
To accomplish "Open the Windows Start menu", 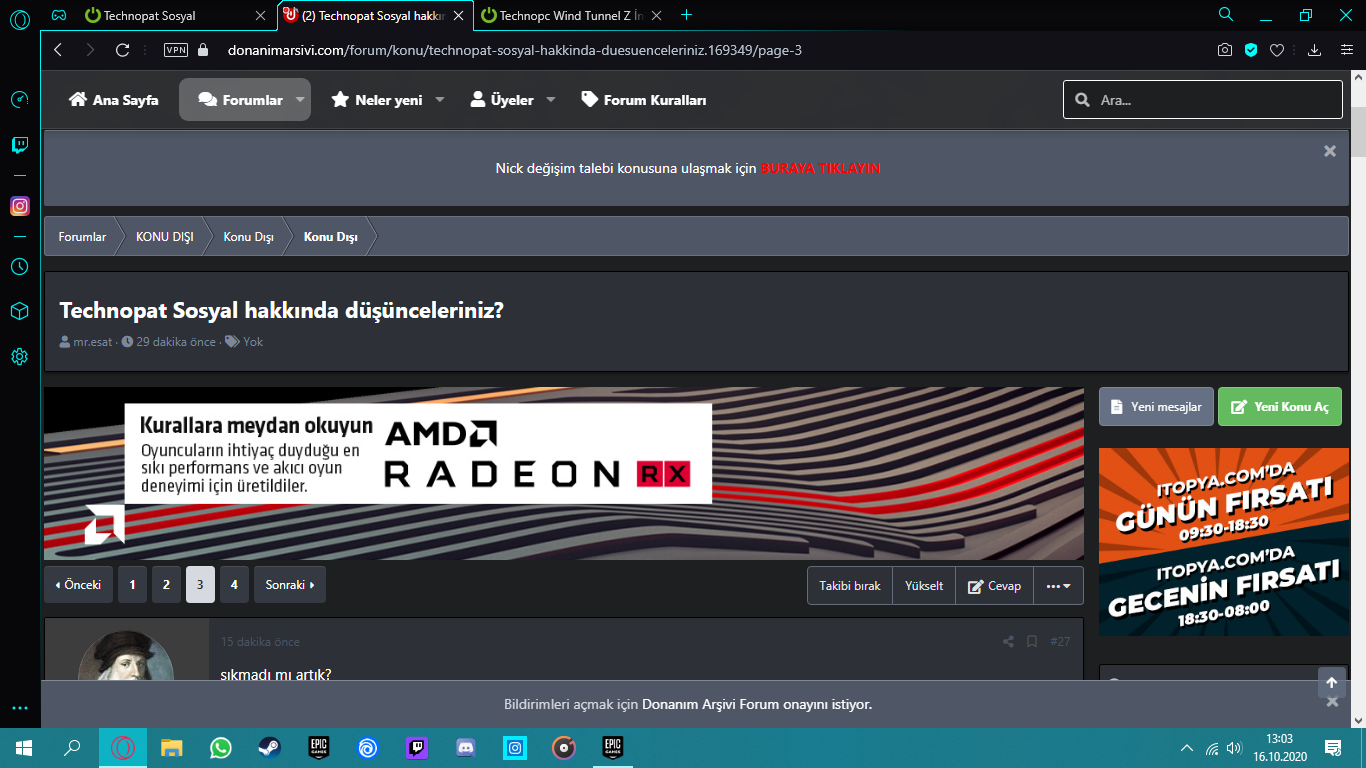I will tap(24, 747).
